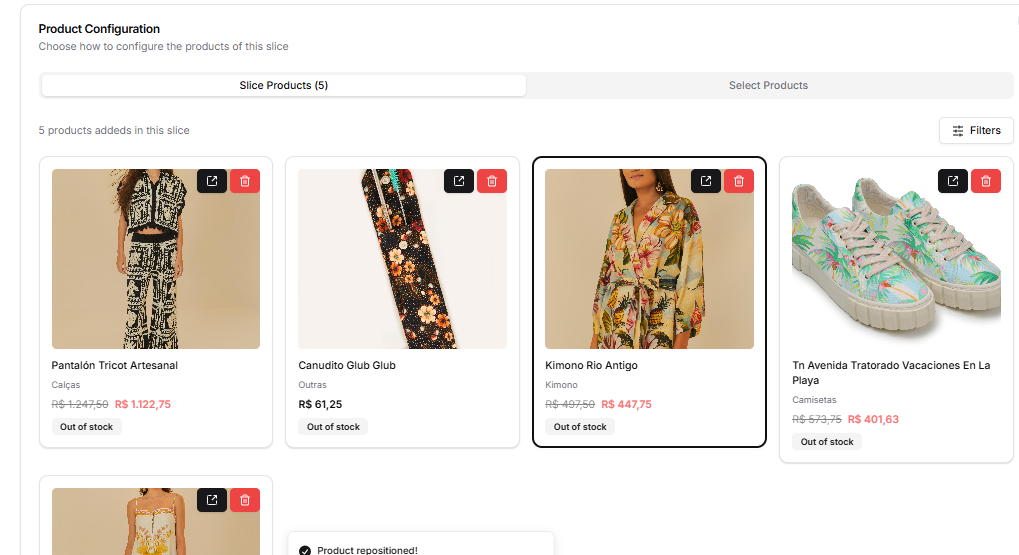Remove Canudito Glub Glub with trash icon
Screen dimensions: 1019x555
point(492,181)
